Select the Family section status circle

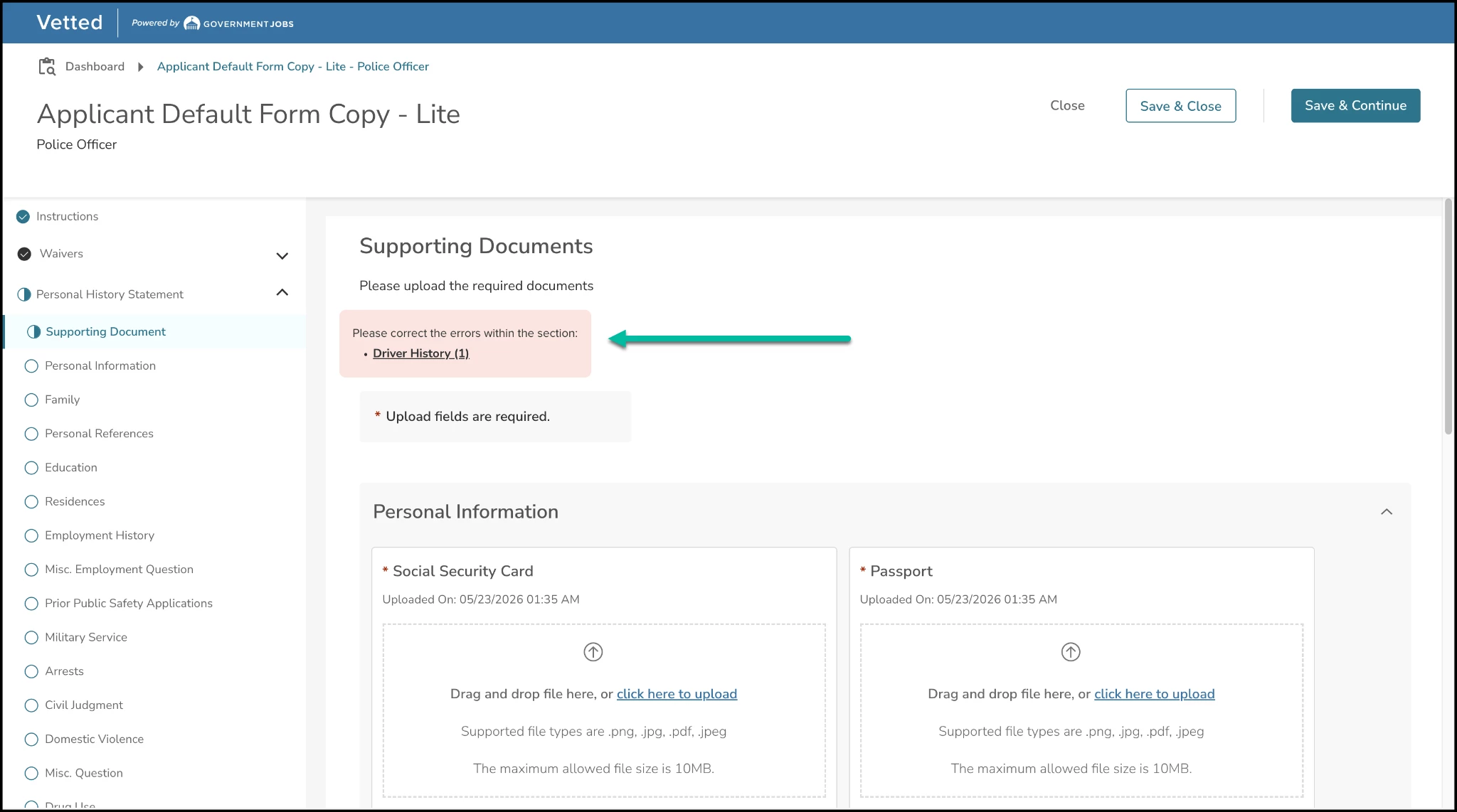pyautogui.click(x=31, y=400)
